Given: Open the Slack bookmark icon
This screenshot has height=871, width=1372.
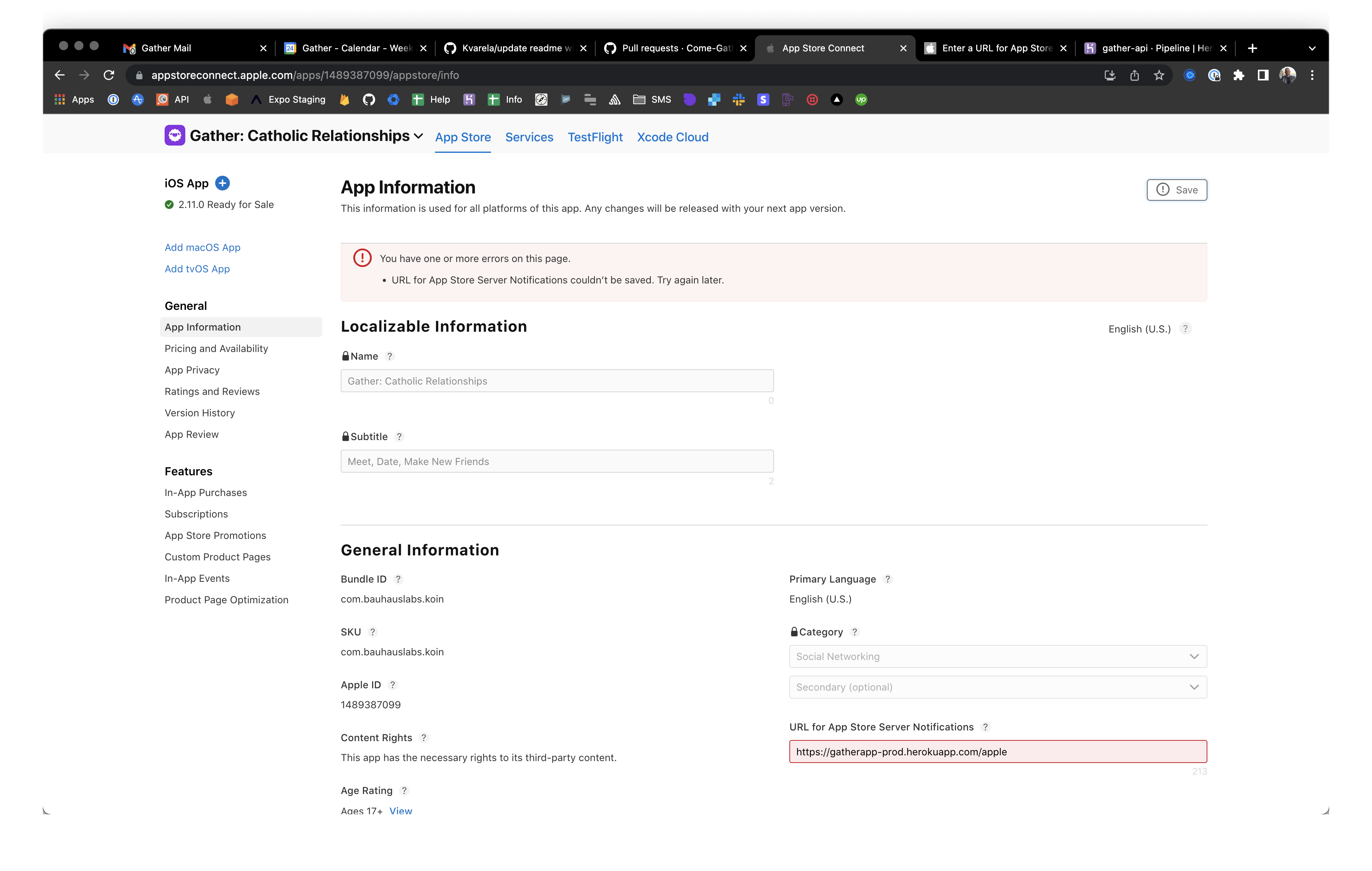Looking at the screenshot, I should click(x=738, y=99).
